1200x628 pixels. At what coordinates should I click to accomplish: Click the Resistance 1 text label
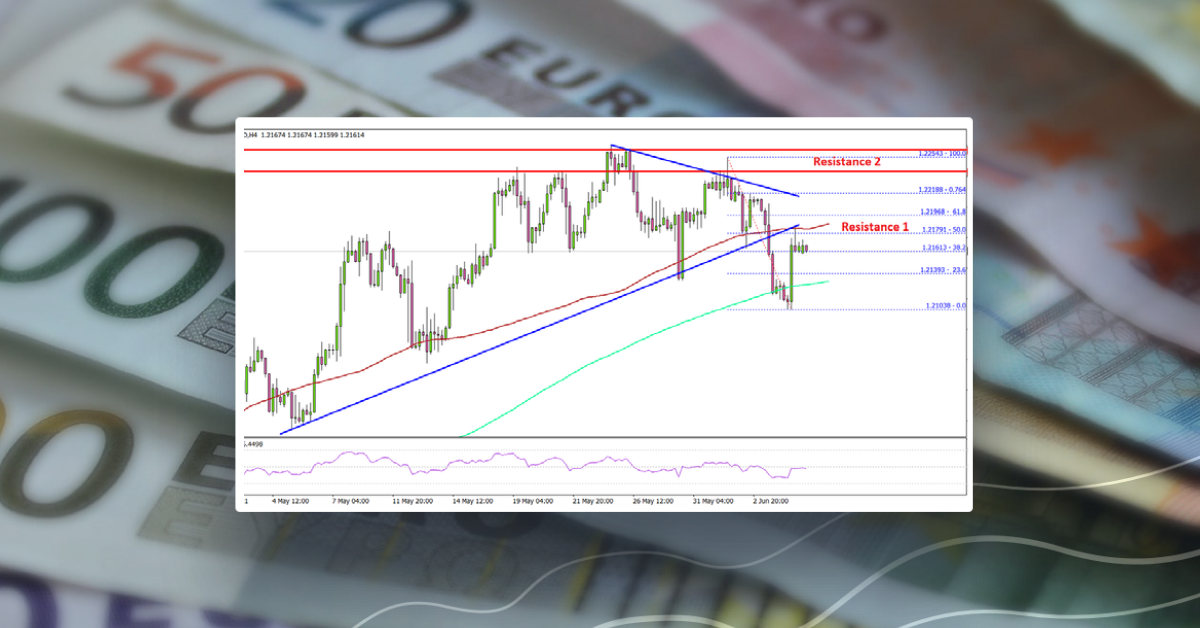coord(875,227)
